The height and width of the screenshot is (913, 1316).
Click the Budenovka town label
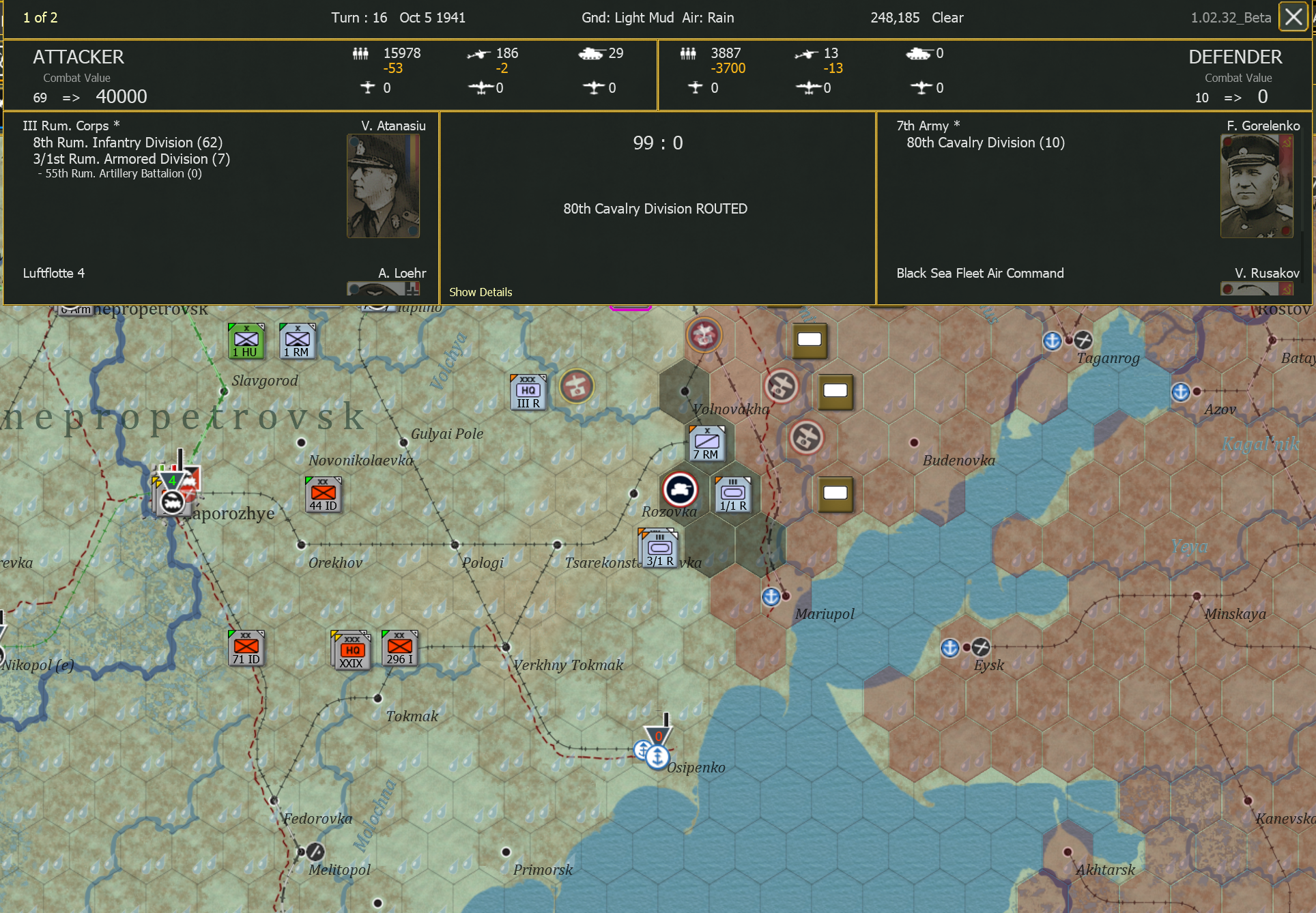959,460
